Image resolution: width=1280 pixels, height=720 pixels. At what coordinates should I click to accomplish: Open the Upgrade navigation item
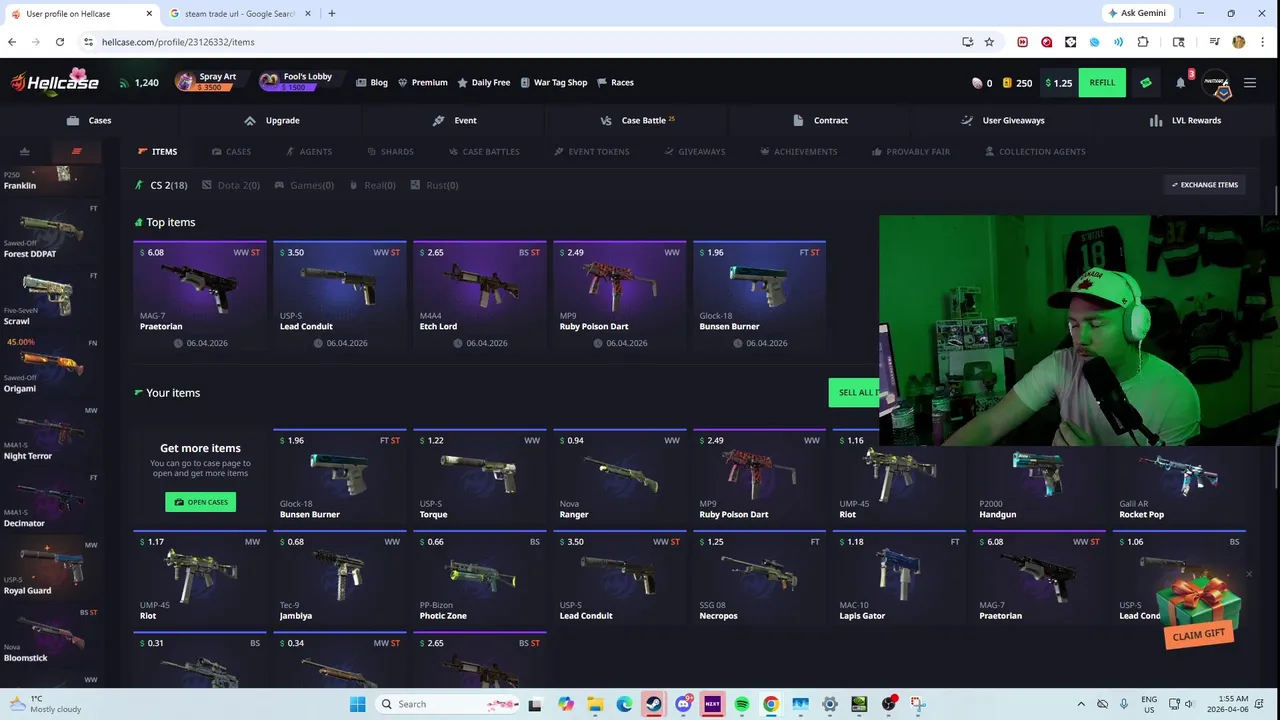[x=272, y=120]
